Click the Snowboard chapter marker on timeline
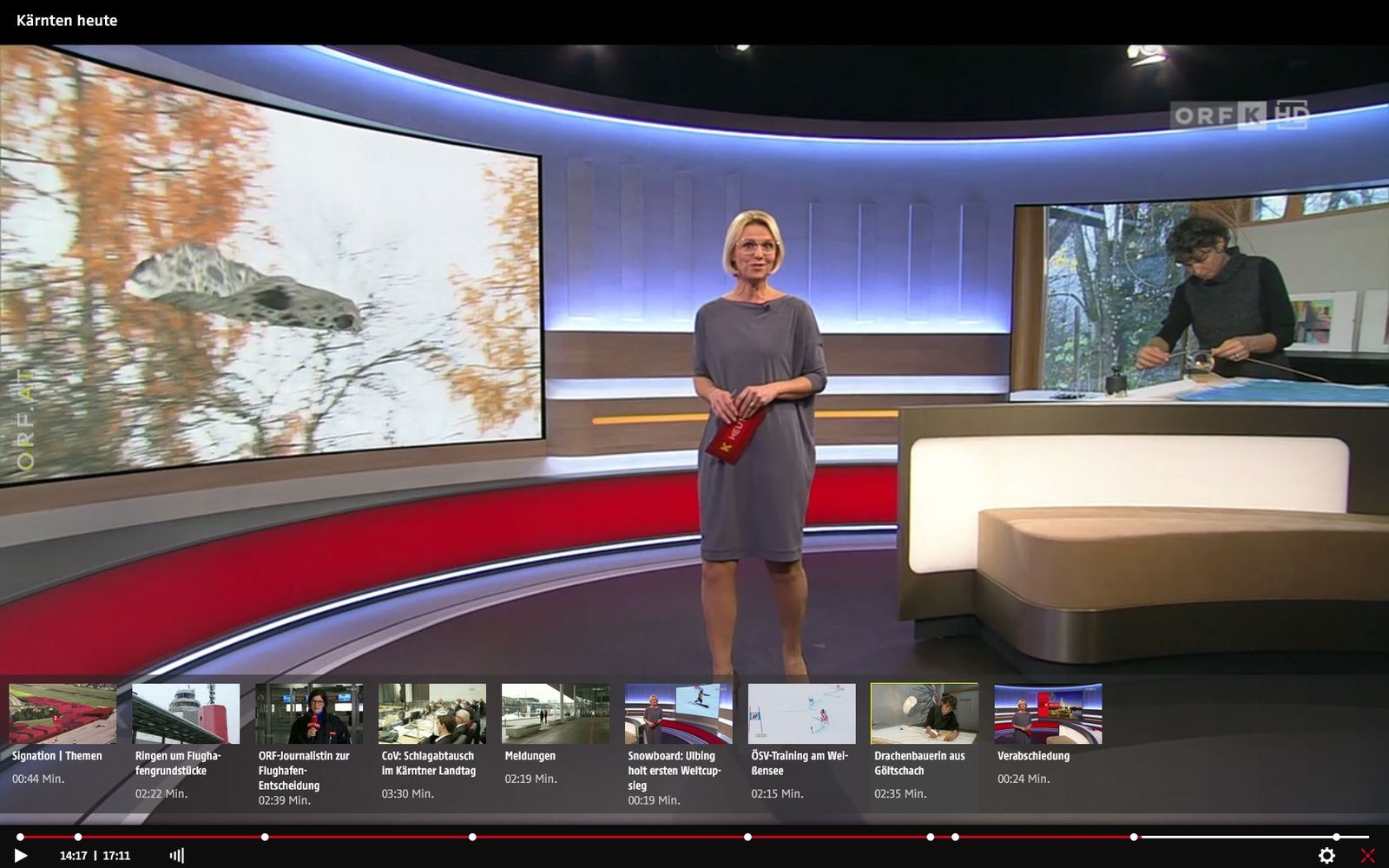 click(931, 837)
